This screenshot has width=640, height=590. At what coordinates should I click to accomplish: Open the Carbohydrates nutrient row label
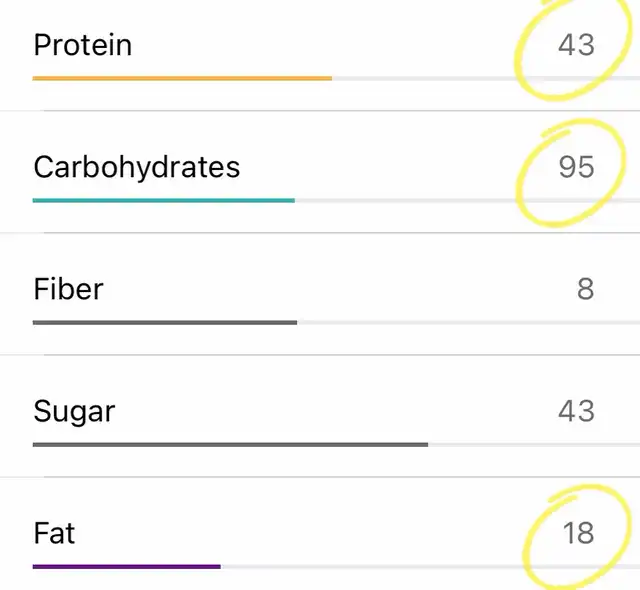[x=137, y=167]
